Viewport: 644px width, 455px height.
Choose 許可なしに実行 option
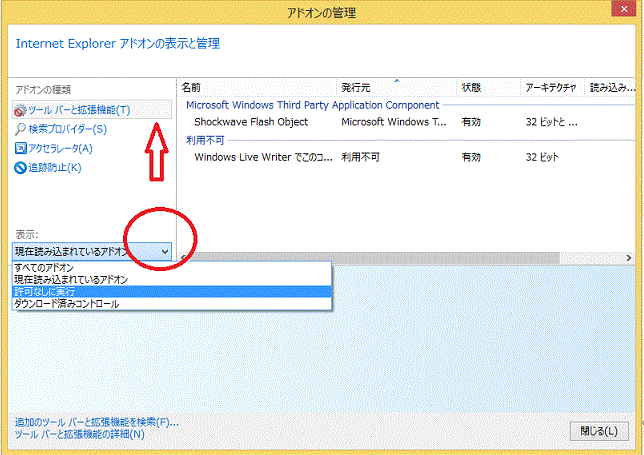(x=172, y=292)
